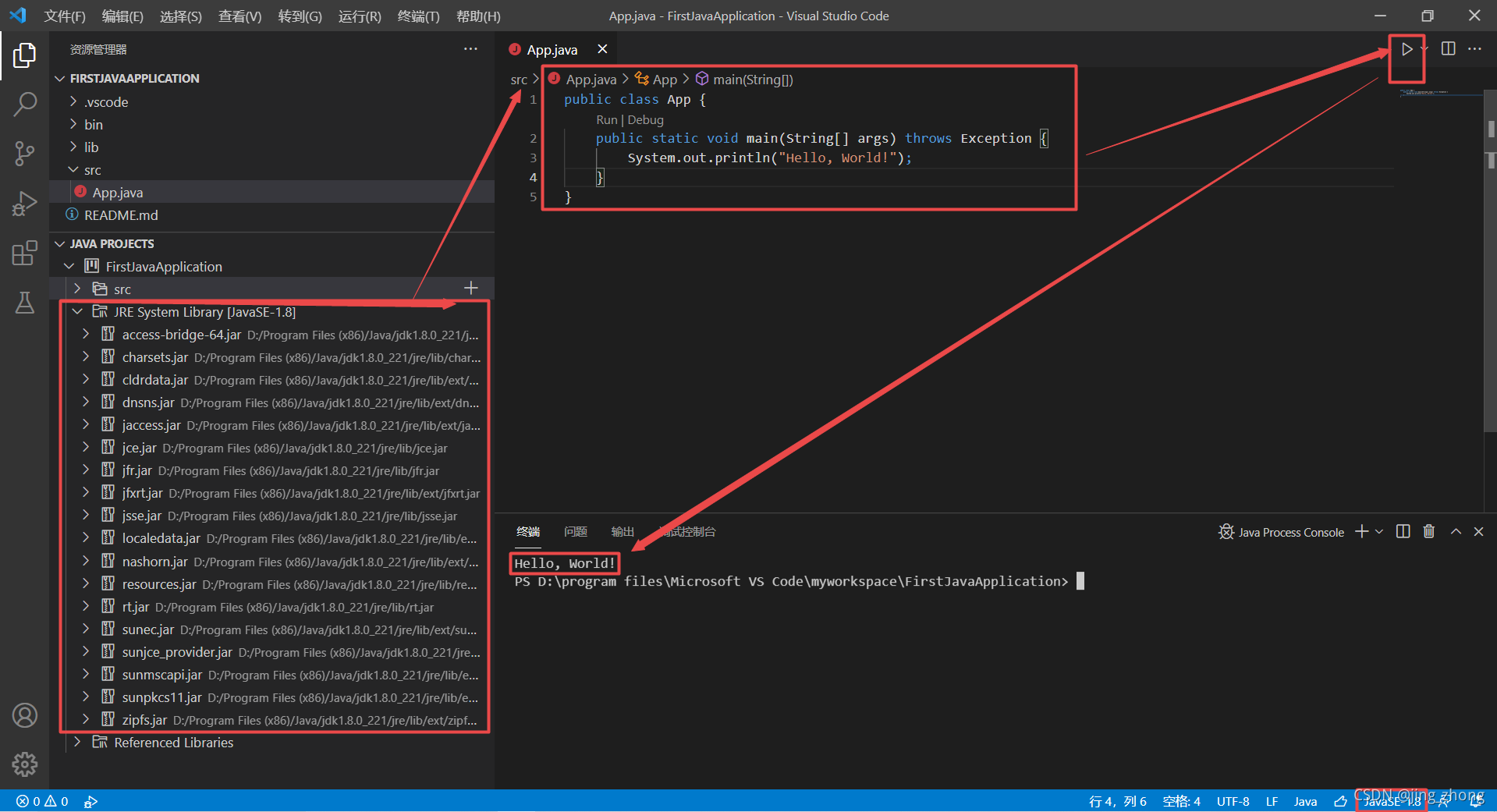Open the Manage gear icon

coord(24,764)
